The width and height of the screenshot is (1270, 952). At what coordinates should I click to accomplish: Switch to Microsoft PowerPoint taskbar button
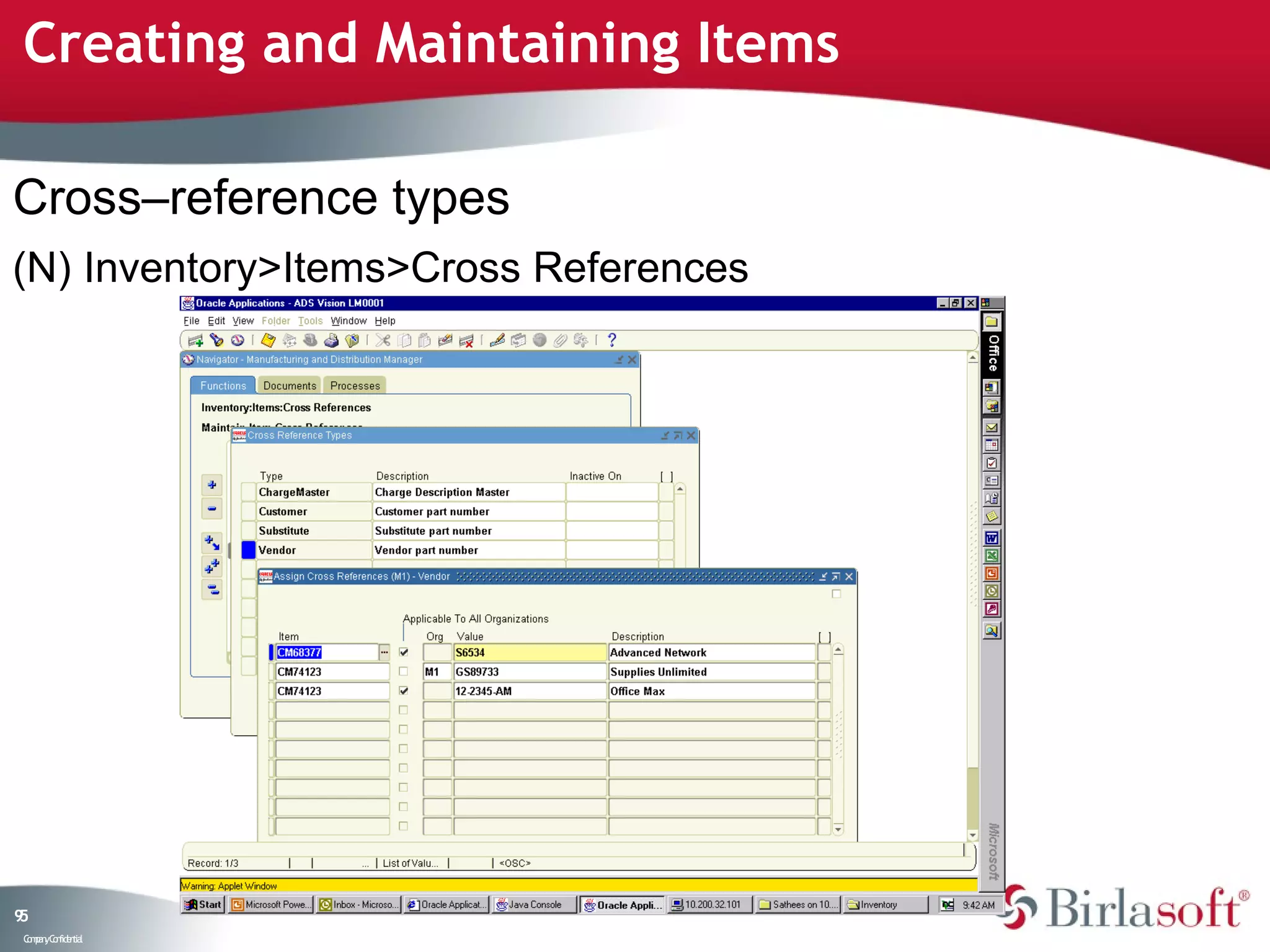click(270, 905)
